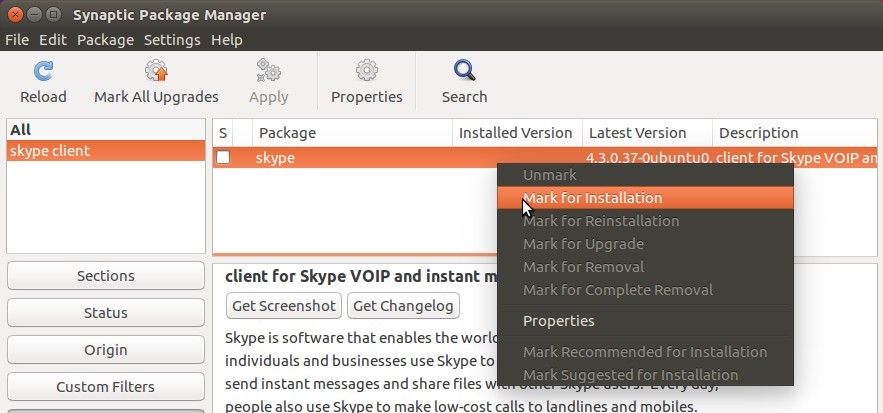This screenshot has height=413, width=883.
Task: Toggle the skype package status checkbox
Action: [224, 157]
